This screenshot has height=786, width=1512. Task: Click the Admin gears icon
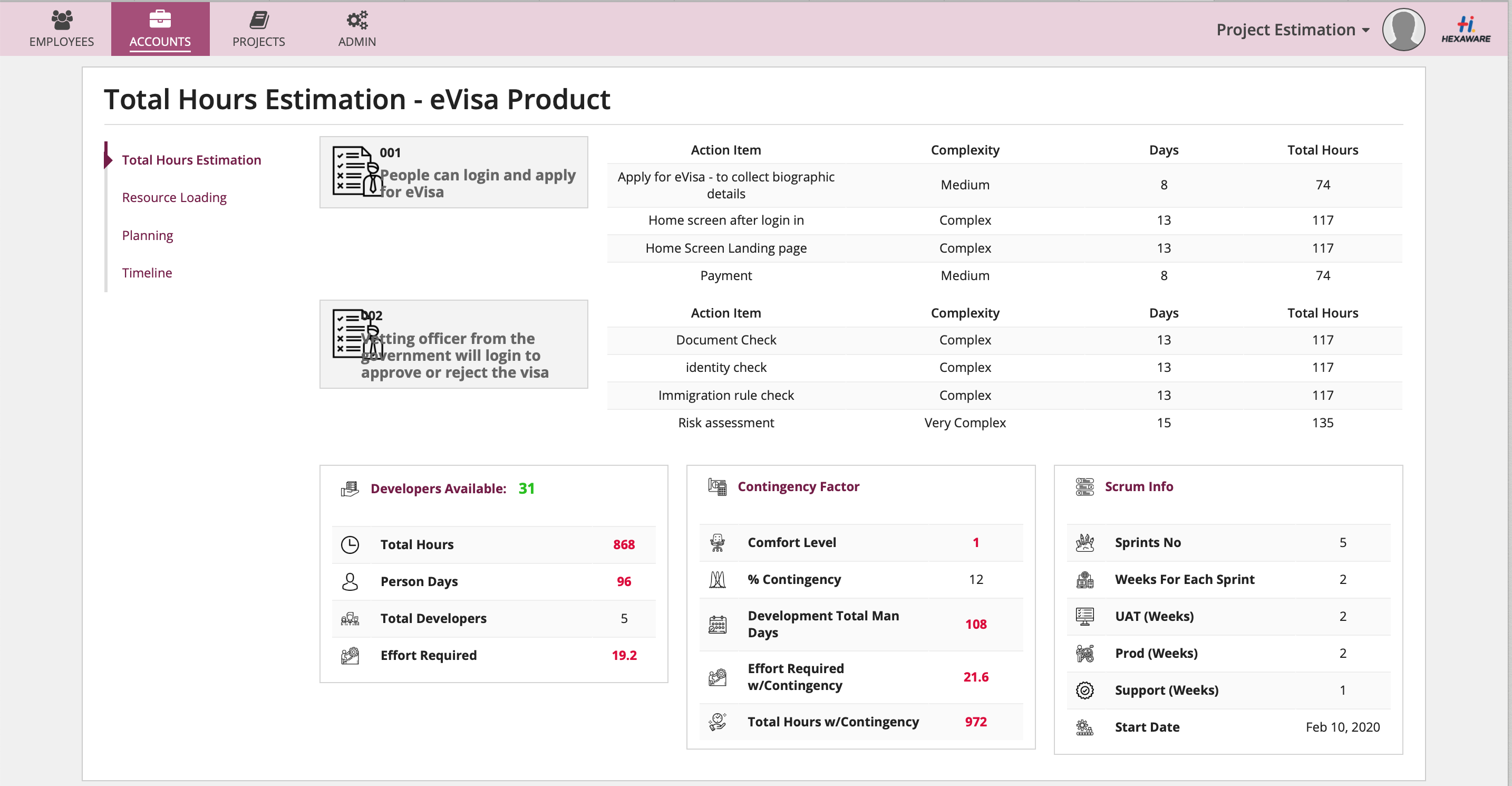357,20
